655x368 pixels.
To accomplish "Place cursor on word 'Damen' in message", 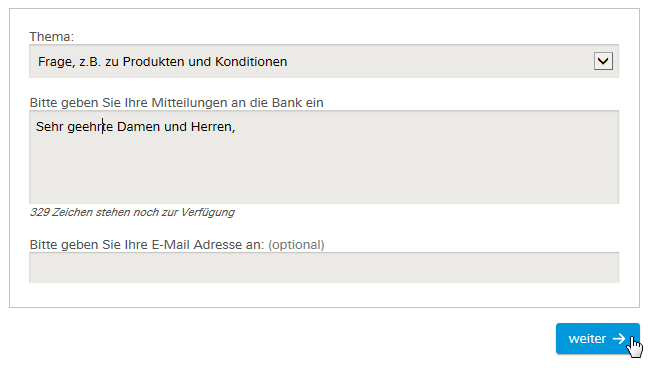I will tap(138, 127).
